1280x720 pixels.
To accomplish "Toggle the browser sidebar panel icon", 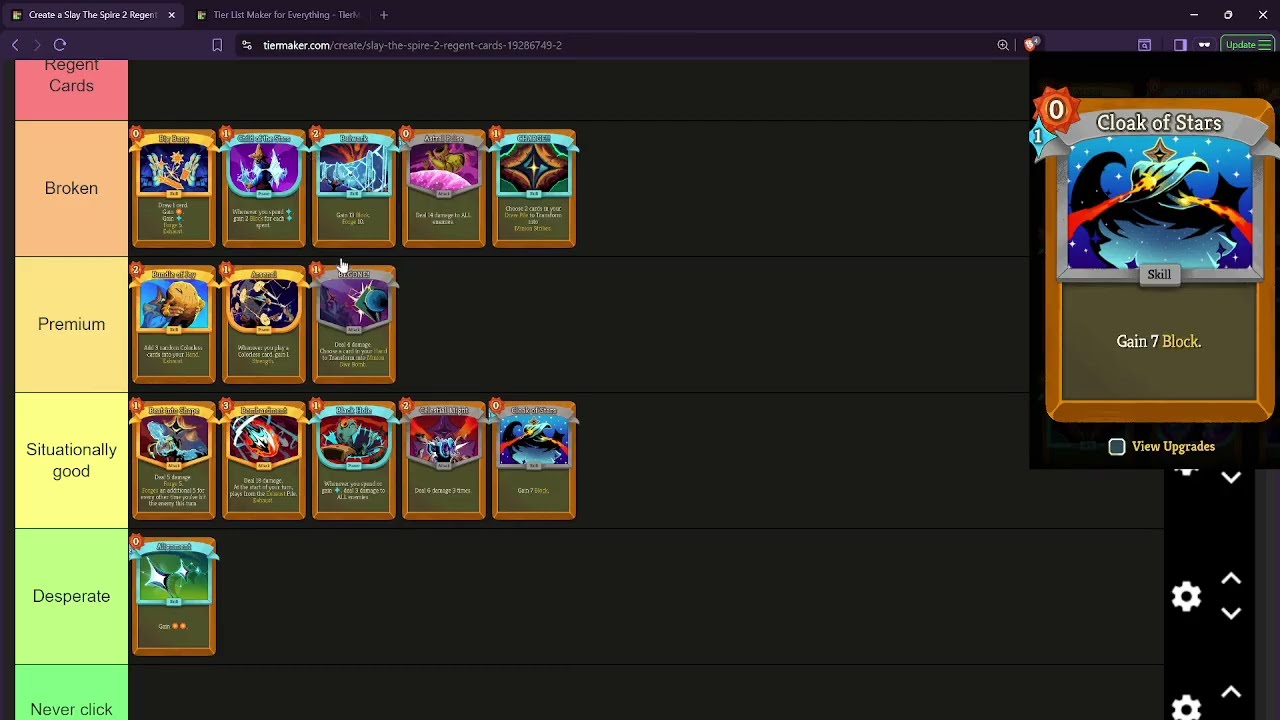I will tap(1180, 45).
